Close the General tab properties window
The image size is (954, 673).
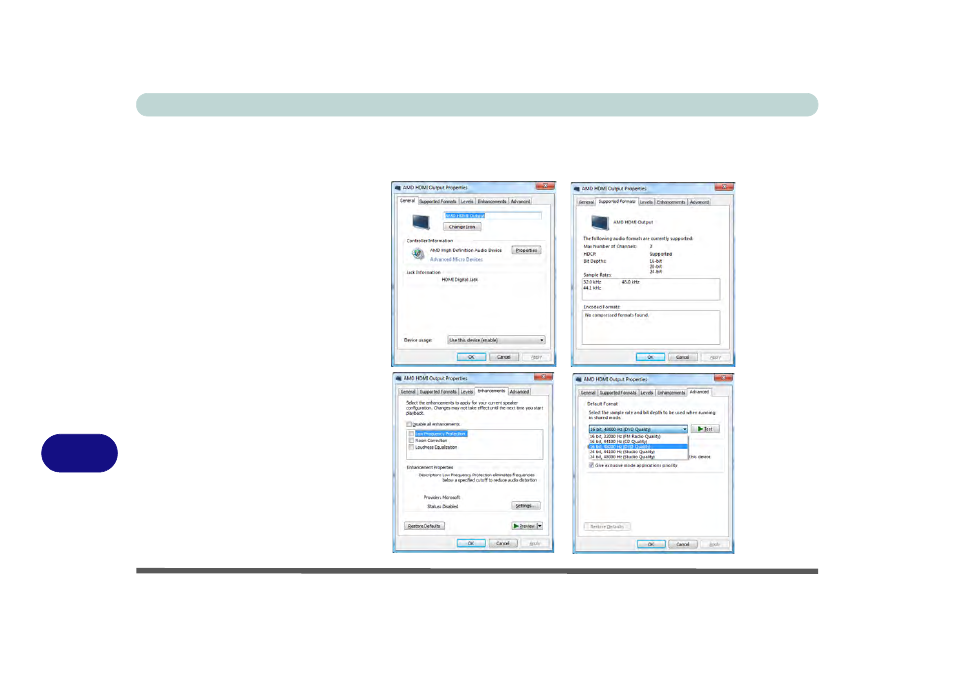[x=545, y=186]
